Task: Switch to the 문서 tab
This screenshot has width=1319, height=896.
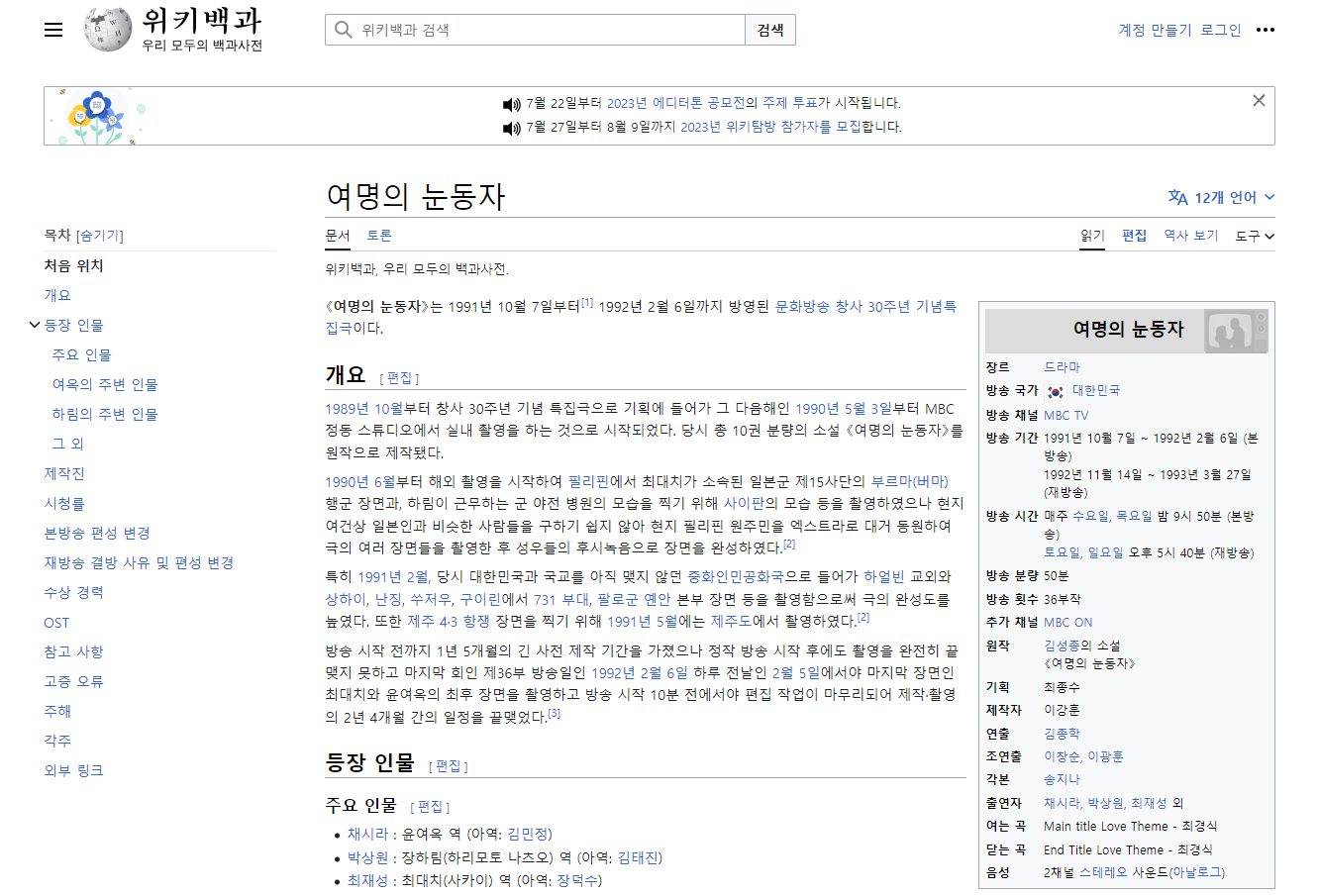Action: pos(338,235)
